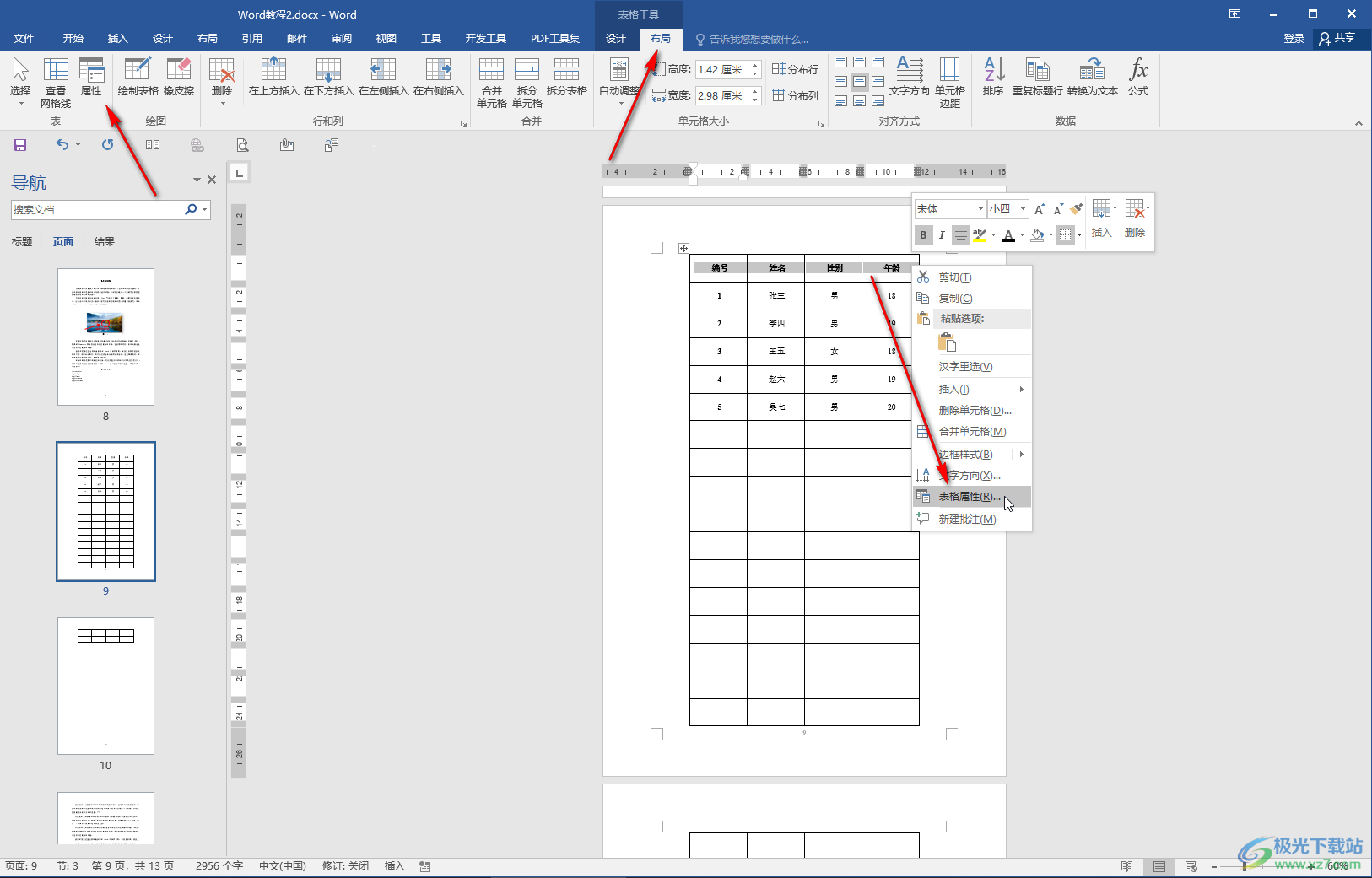Select align top-left cell alignment
This screenshot has height=878, width=1372.
coord(840,62)
